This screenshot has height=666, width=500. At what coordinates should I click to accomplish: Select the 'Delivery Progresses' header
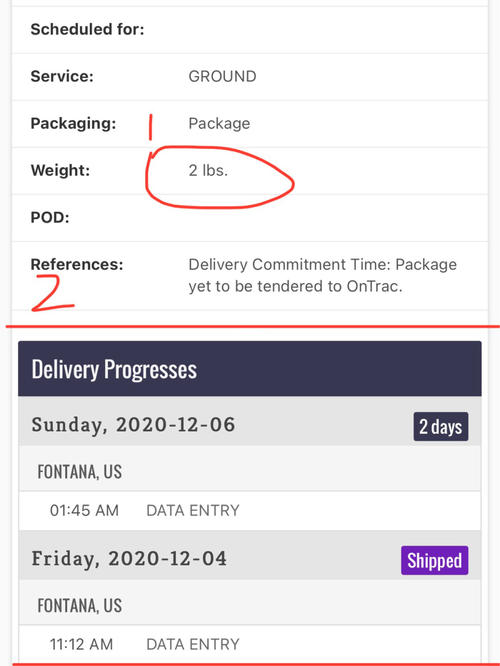tap(250, 369)
